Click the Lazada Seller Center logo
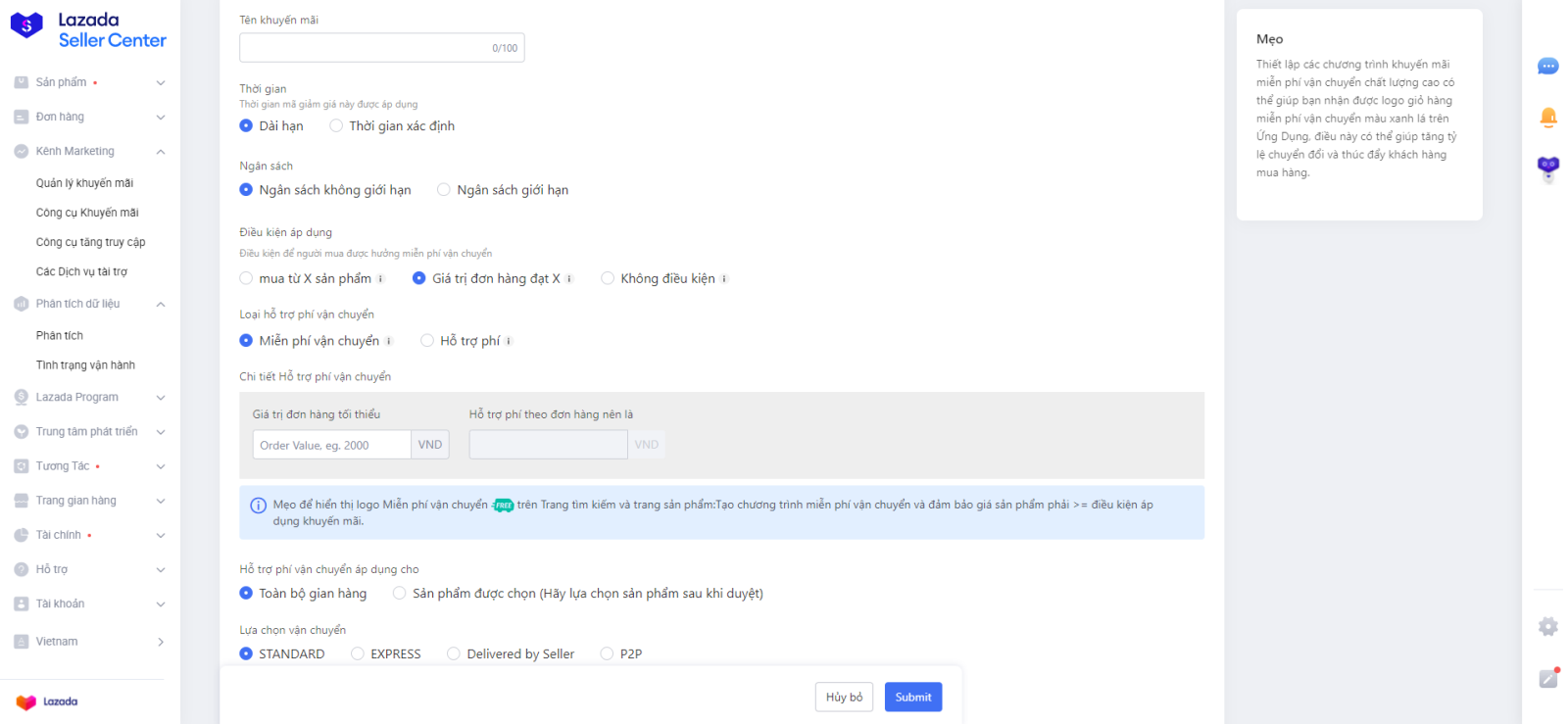 point(88,29)
